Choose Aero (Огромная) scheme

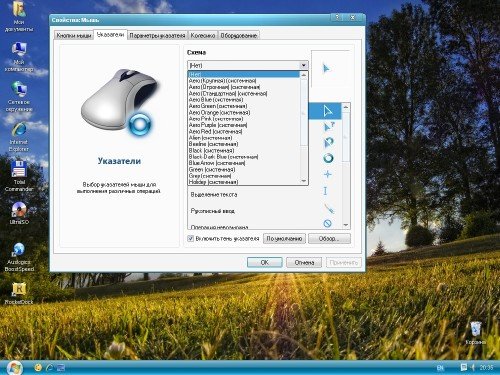[244, 87]
